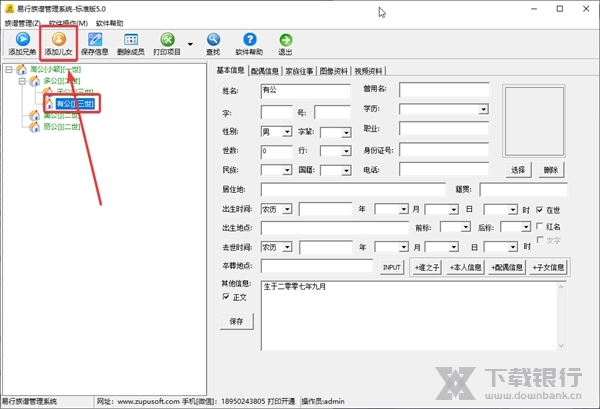Switch to the 家族往事 tab
Screen dimensions: 600x409
click(299, 71)
